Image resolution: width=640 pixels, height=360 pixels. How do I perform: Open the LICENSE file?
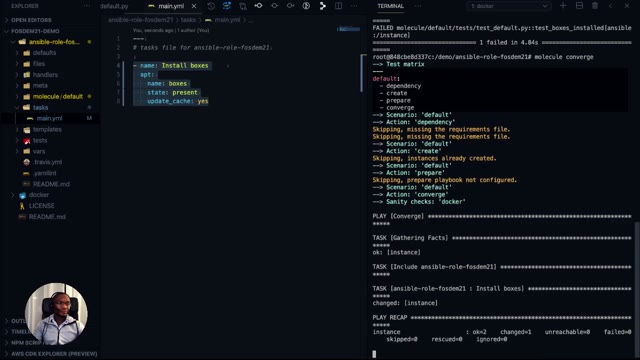pos(42,206)
